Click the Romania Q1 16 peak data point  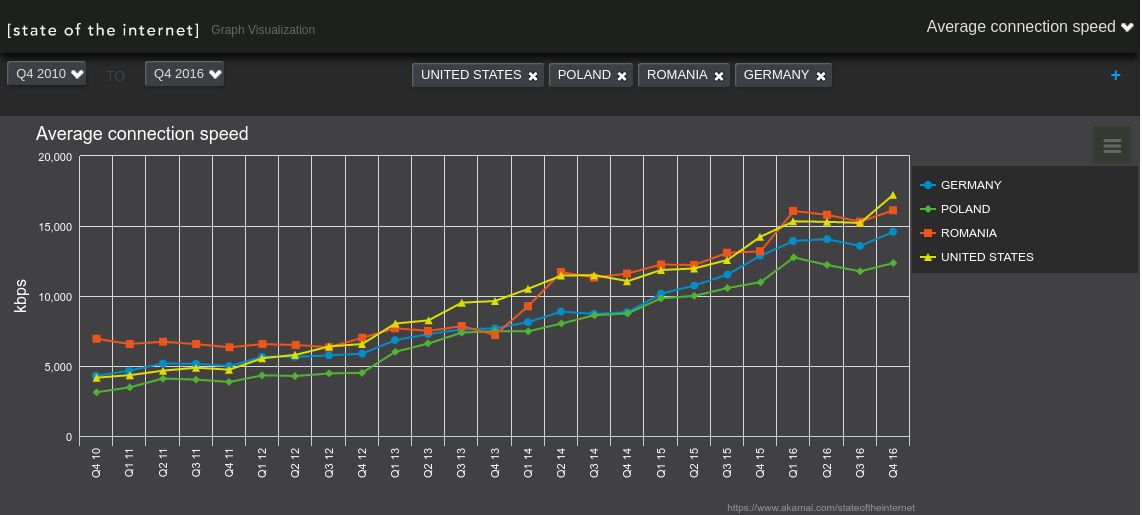click(793, 211)
